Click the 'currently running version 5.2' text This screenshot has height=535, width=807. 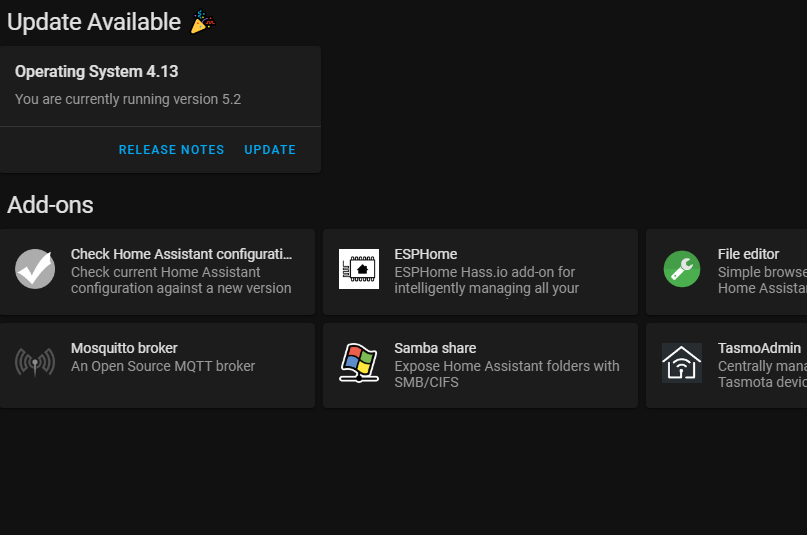(x=153, y=99)
